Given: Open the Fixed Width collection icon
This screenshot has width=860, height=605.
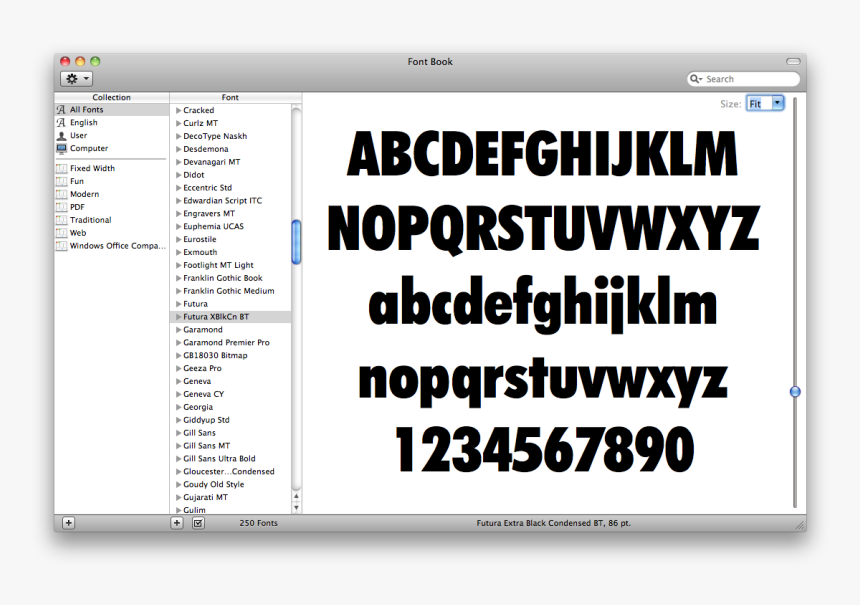Looking at the screenshot, I should click(x=62, y=167).
